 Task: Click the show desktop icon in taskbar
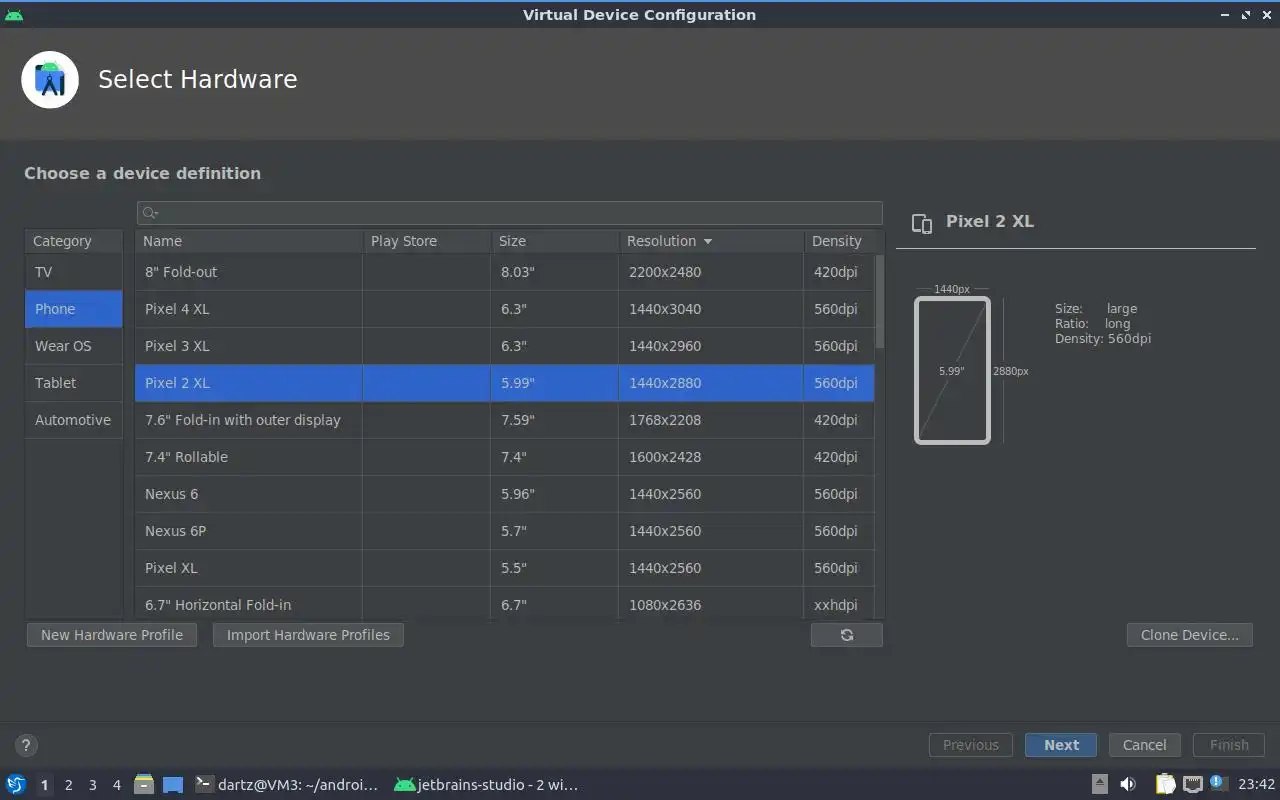173,785
